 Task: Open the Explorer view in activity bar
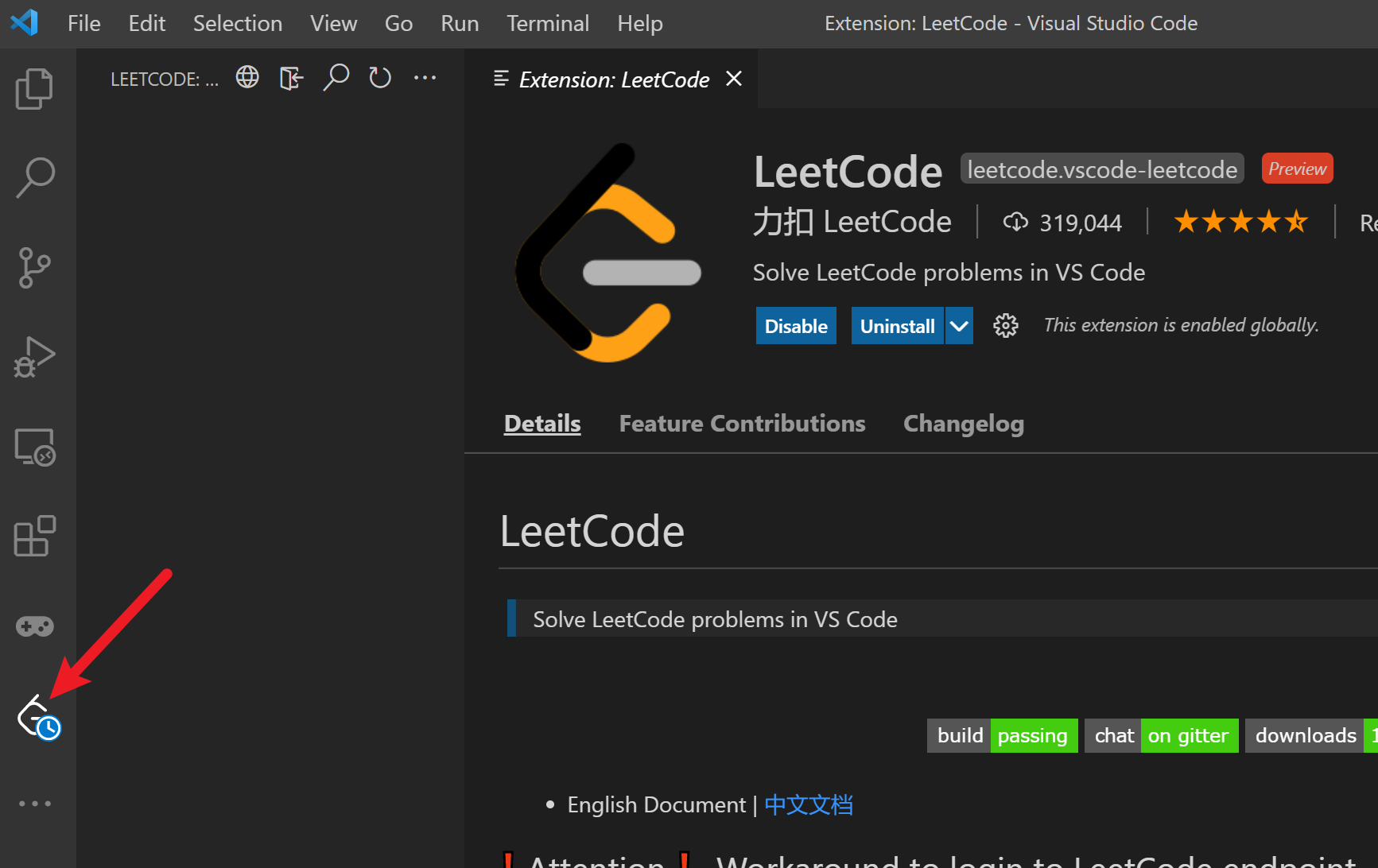(x=35, y=88)
